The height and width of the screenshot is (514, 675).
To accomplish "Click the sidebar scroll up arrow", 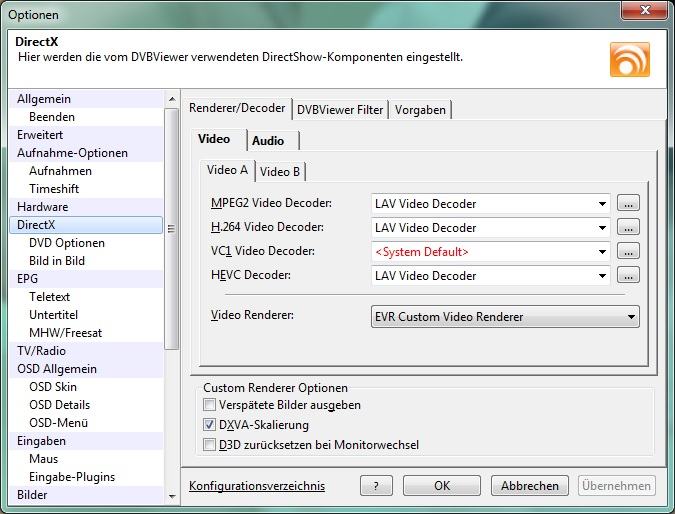I will [x=172, y=99].
